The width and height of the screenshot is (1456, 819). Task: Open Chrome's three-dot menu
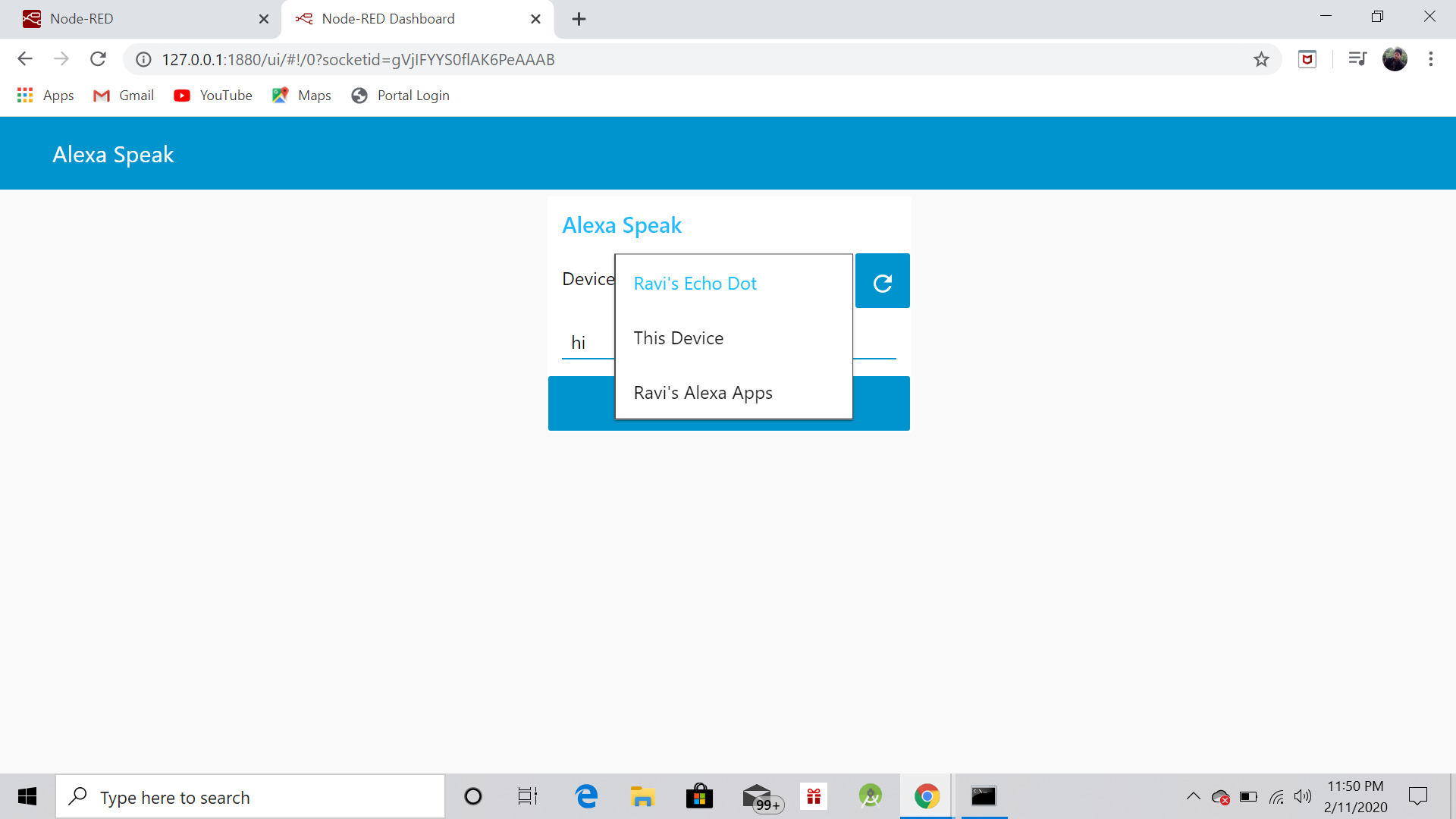coord(1431,58)
